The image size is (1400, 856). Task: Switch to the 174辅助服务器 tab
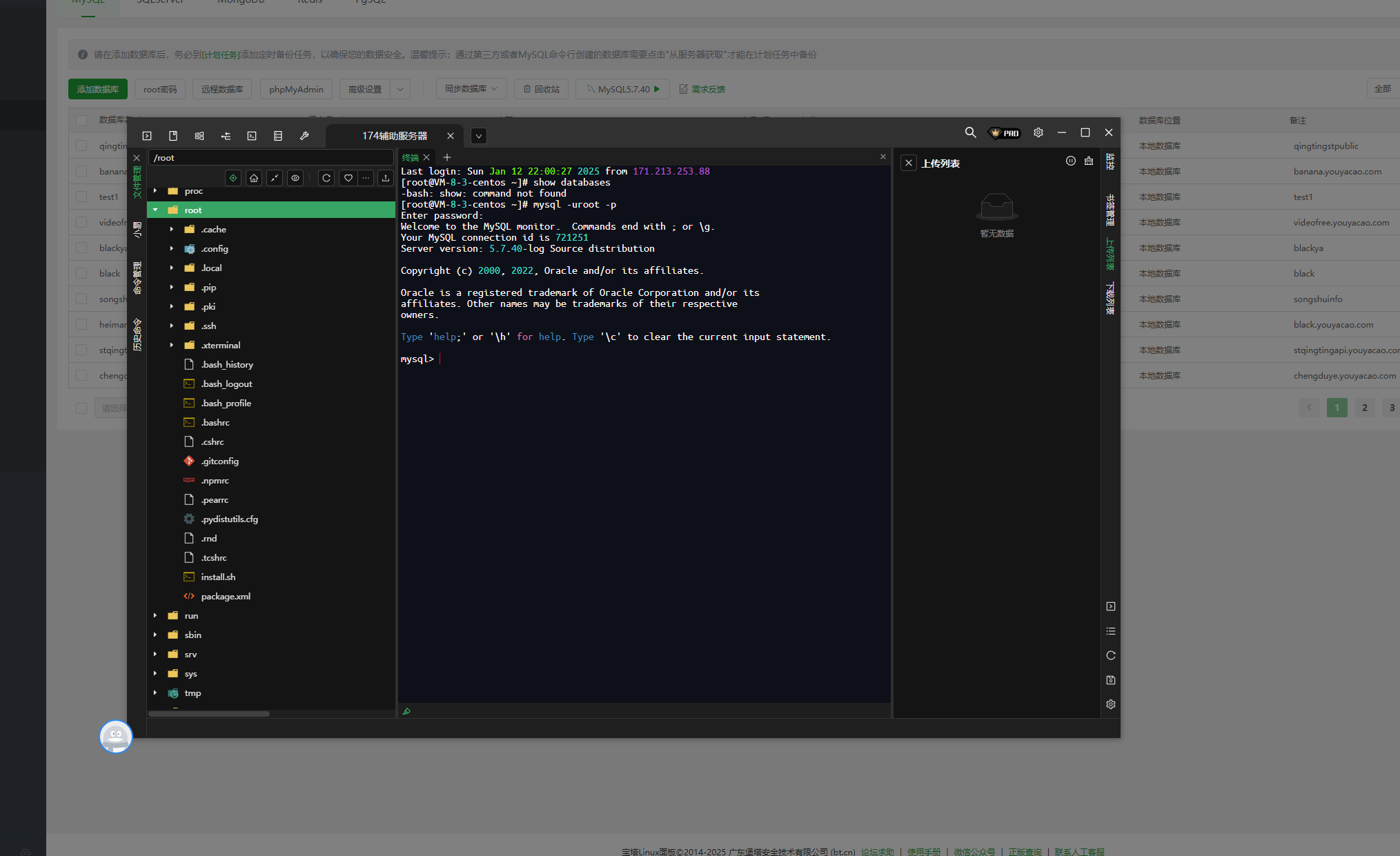click(394, 136)
